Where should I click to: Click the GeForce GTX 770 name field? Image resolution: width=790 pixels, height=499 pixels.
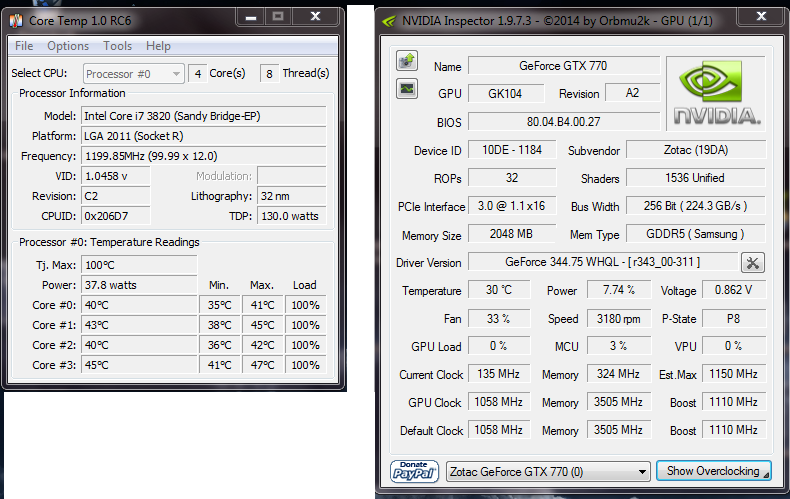564,66
